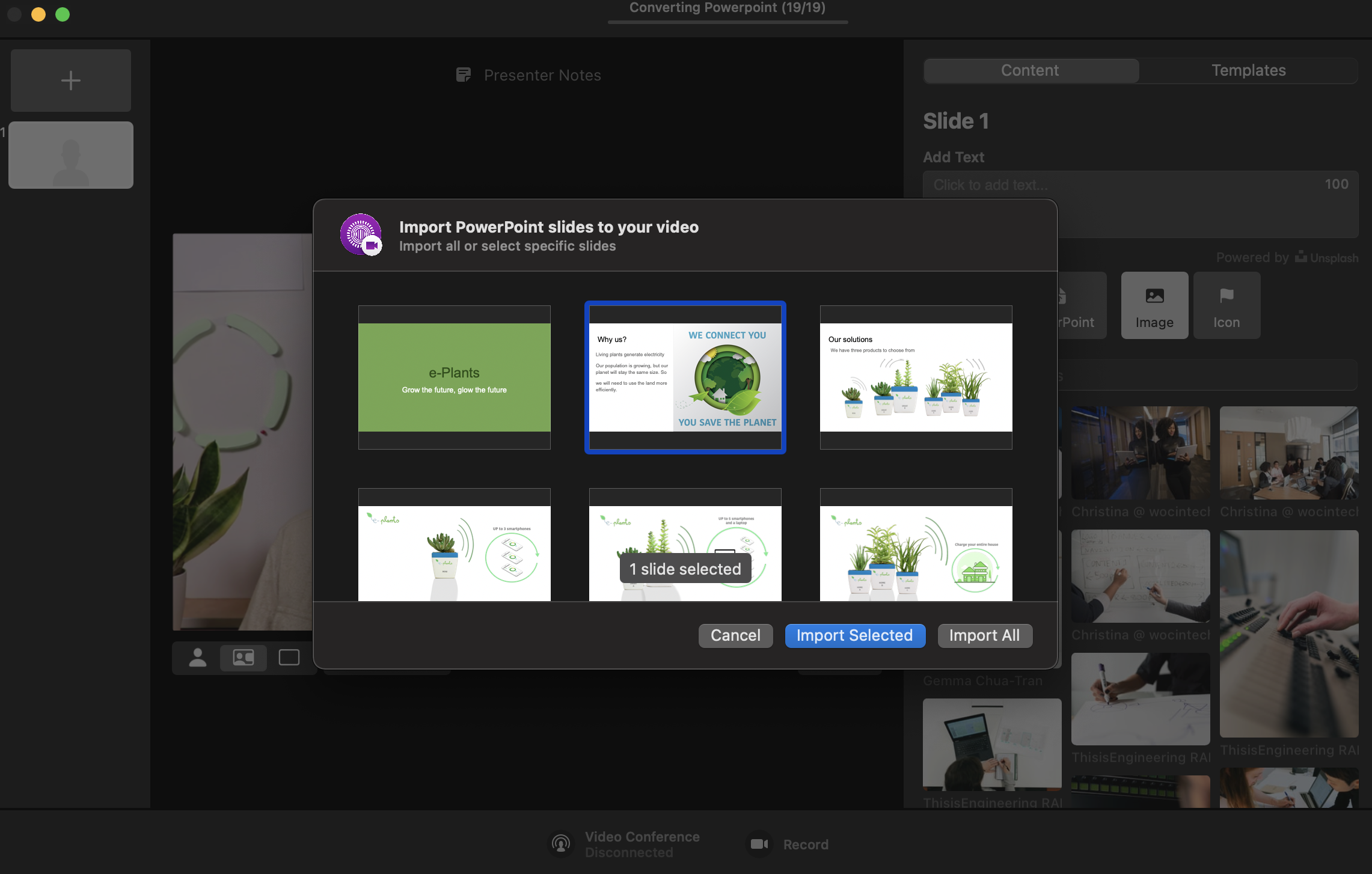Screen dimensions: 1372x874
Task: Select the Our solutions slide thumbnail
Action: 916,377
